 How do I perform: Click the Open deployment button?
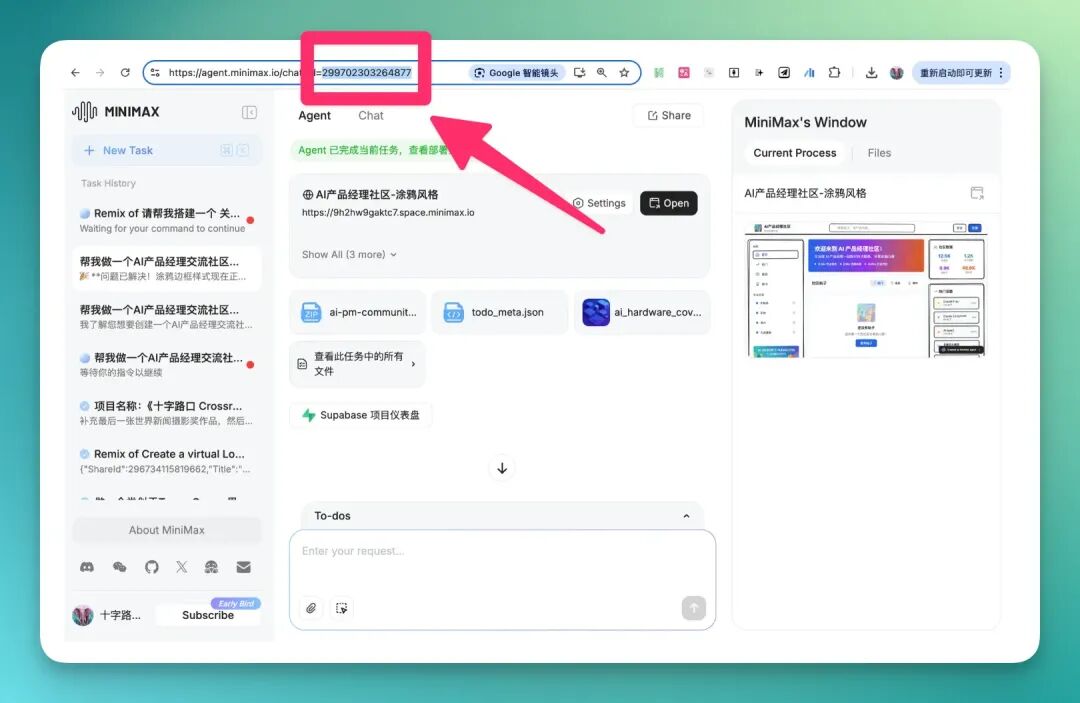pyautogui.click(x=669, y=203)
